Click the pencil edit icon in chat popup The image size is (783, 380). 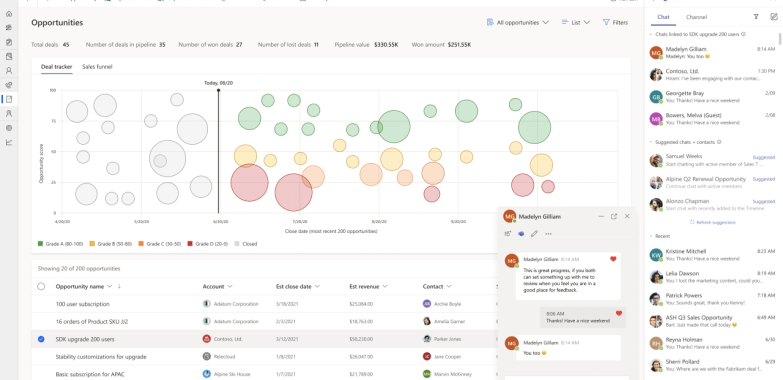click(534, 234)
